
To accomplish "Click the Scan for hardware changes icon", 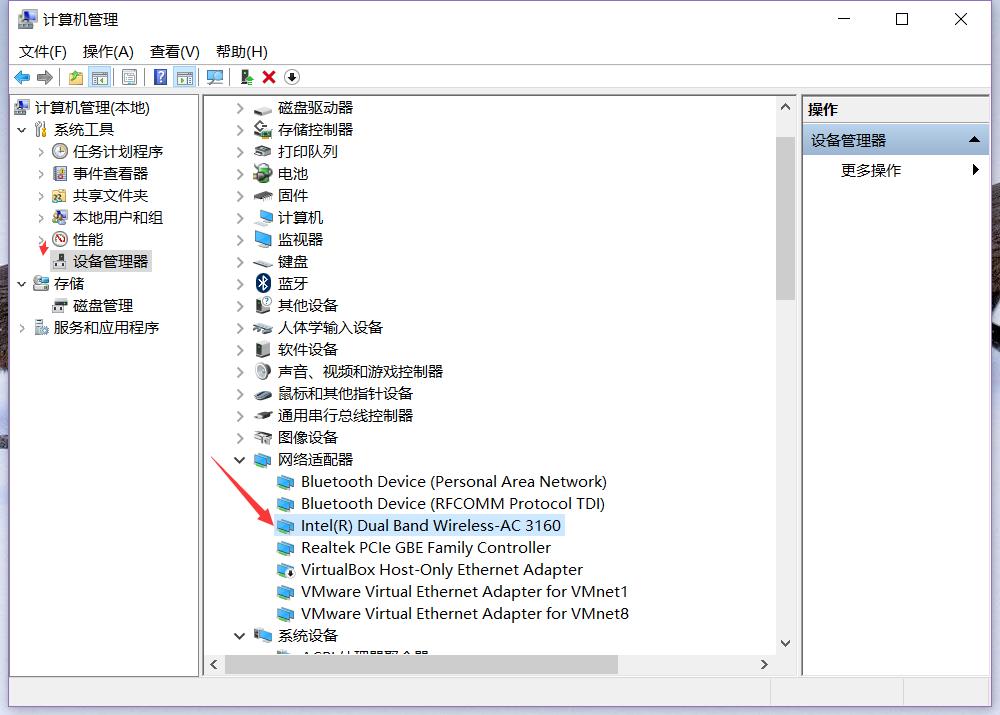I will 215,77.
